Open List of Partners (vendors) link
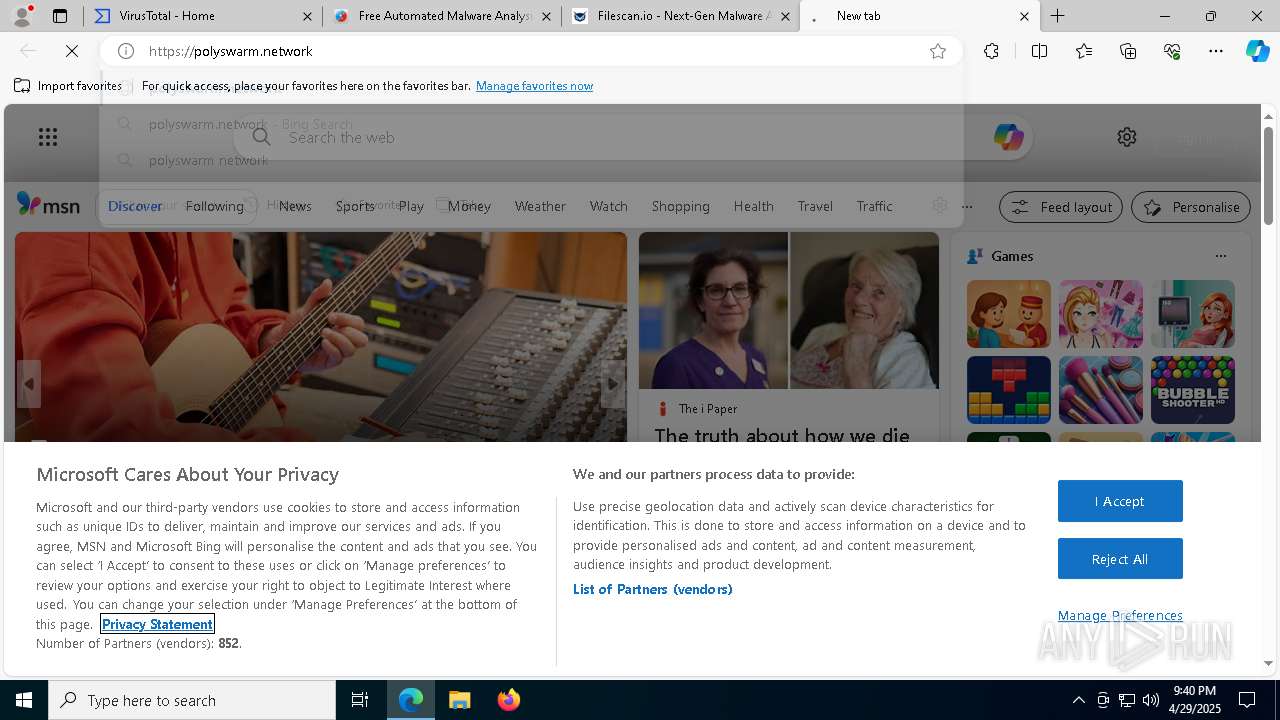The height and width of the screenshot is (720, 1280). 653,589
